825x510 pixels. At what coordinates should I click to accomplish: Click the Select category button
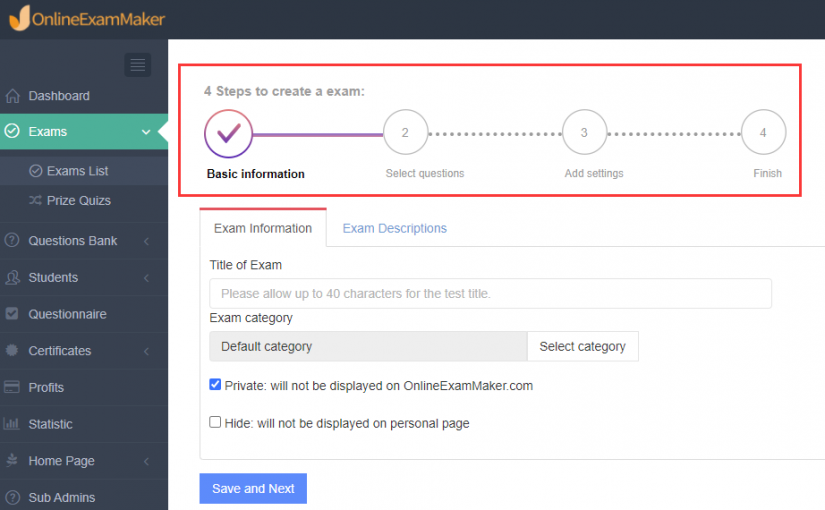tap(582, 346)
